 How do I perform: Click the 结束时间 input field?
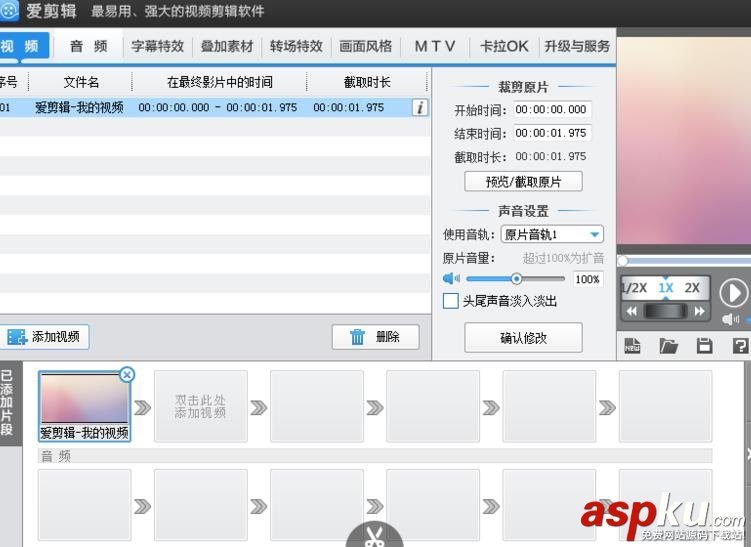pyautogui.click(x=552, y=133)
